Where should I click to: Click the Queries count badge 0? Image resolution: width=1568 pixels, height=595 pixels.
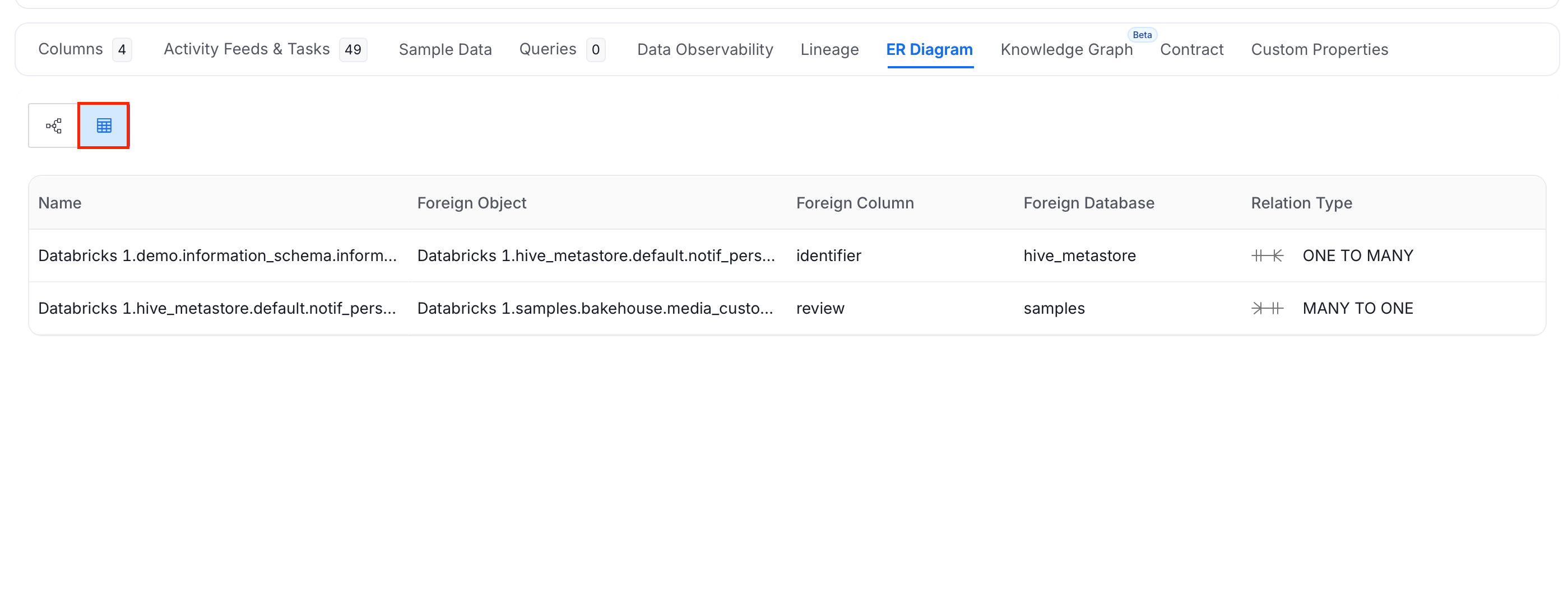click(x=595, y=49)
